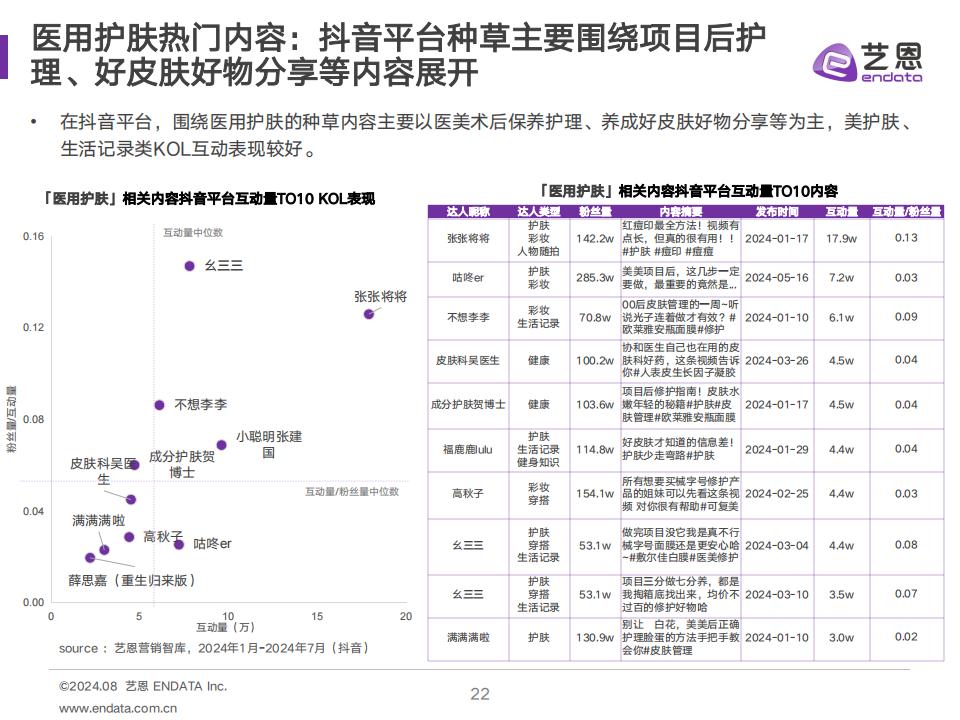Click the slide title about 医用护肤热门内容
The image size is (960, 720).
click(x=398, y=55)
